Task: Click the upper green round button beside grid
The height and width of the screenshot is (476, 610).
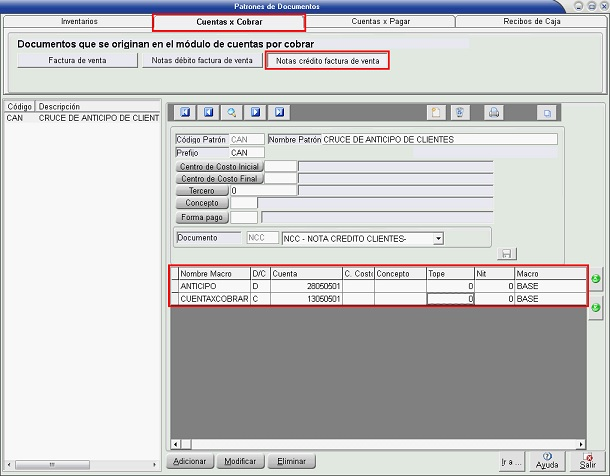Action: pos(596,280)
